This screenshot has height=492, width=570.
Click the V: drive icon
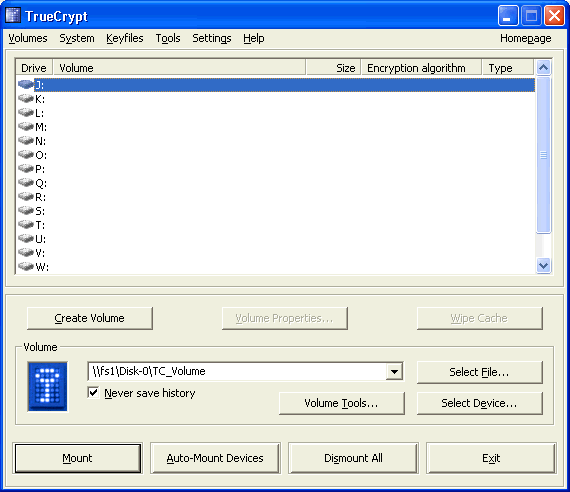coord(26,253)
